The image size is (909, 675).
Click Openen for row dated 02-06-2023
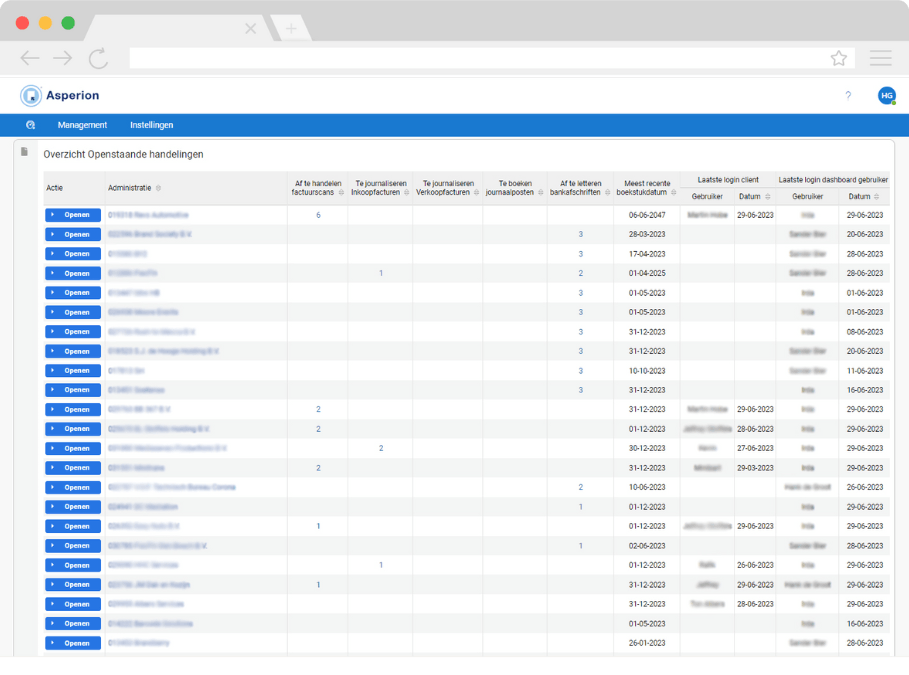point(73,546)
